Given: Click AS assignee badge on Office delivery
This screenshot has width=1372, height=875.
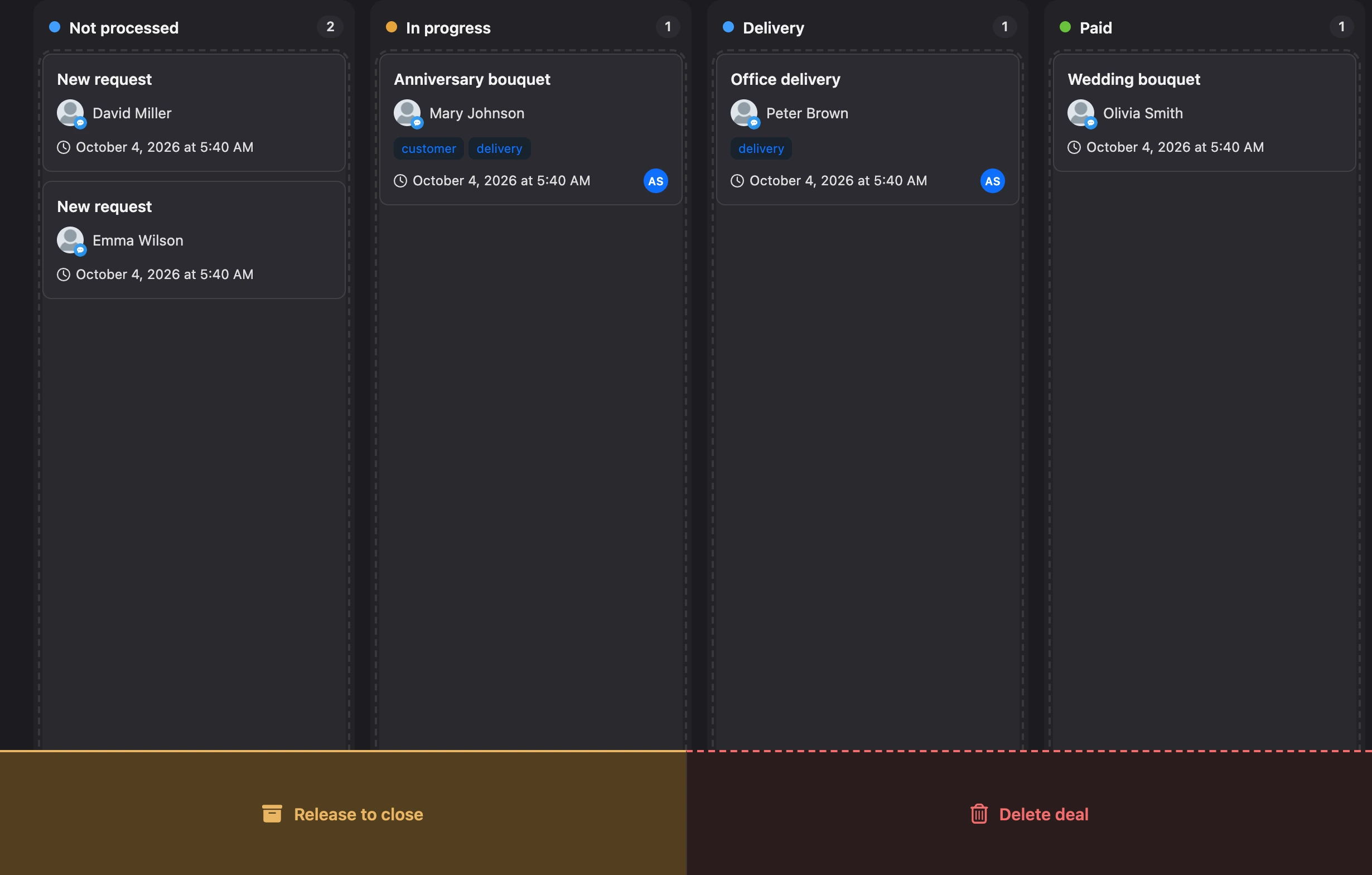Looking at the screenshot, I should point(992,181).
